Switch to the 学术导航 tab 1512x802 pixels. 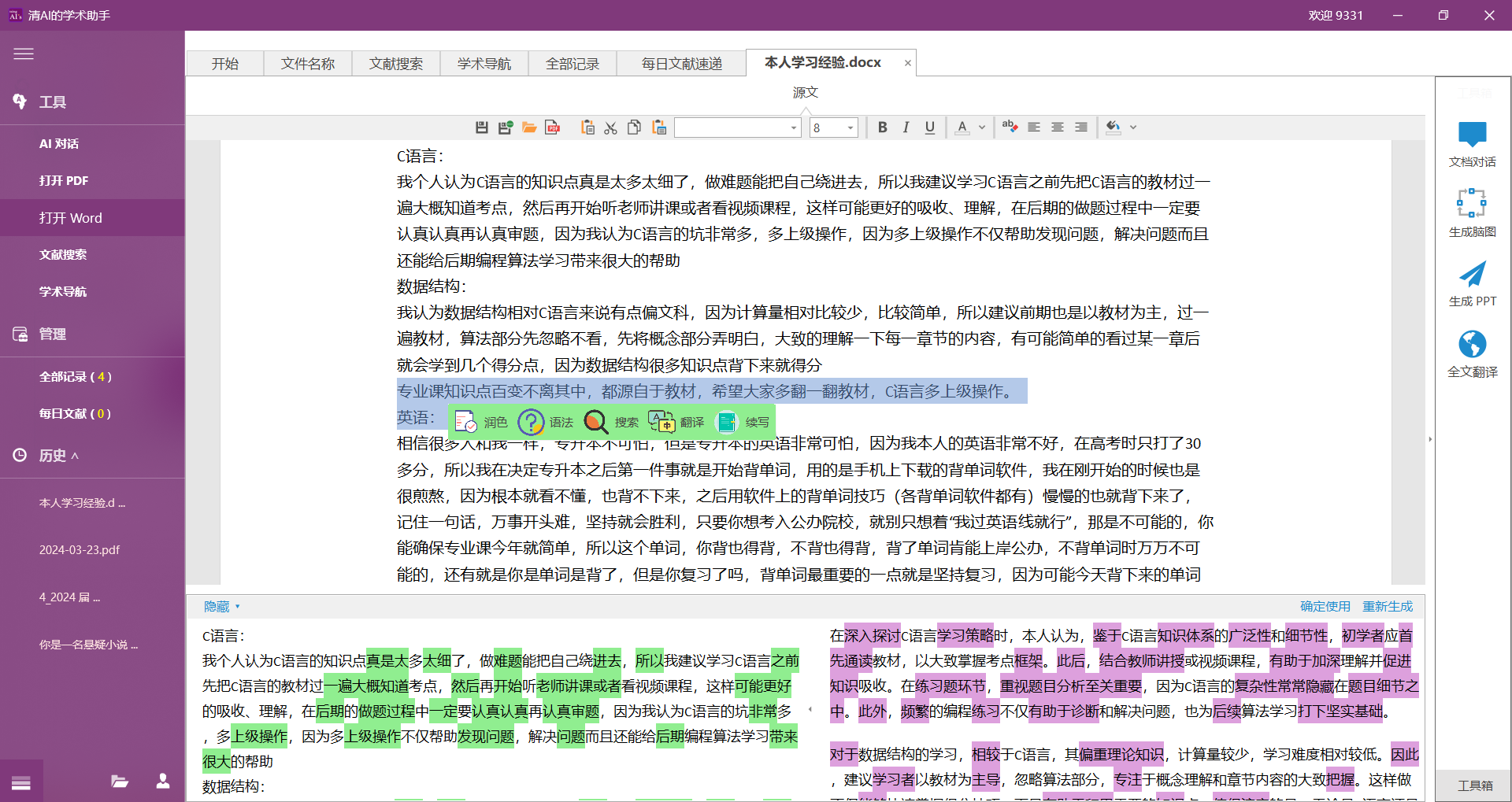(x=484, y=64)
